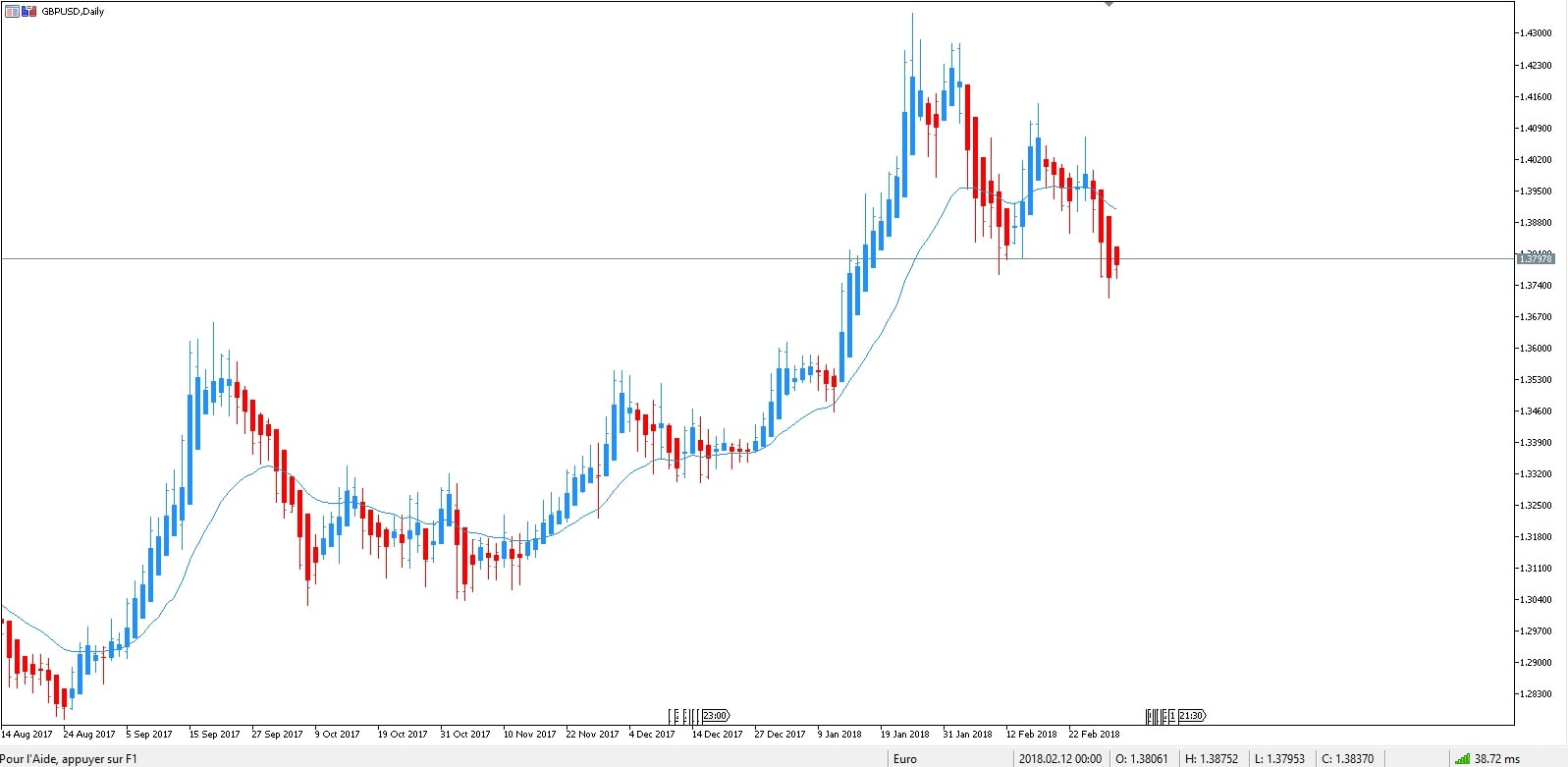The width and height of the screenshot is (1568, 767).
Task: Click the chart shift triangle marker at top
Action: pyautogui.click(x=1108, y=5)
